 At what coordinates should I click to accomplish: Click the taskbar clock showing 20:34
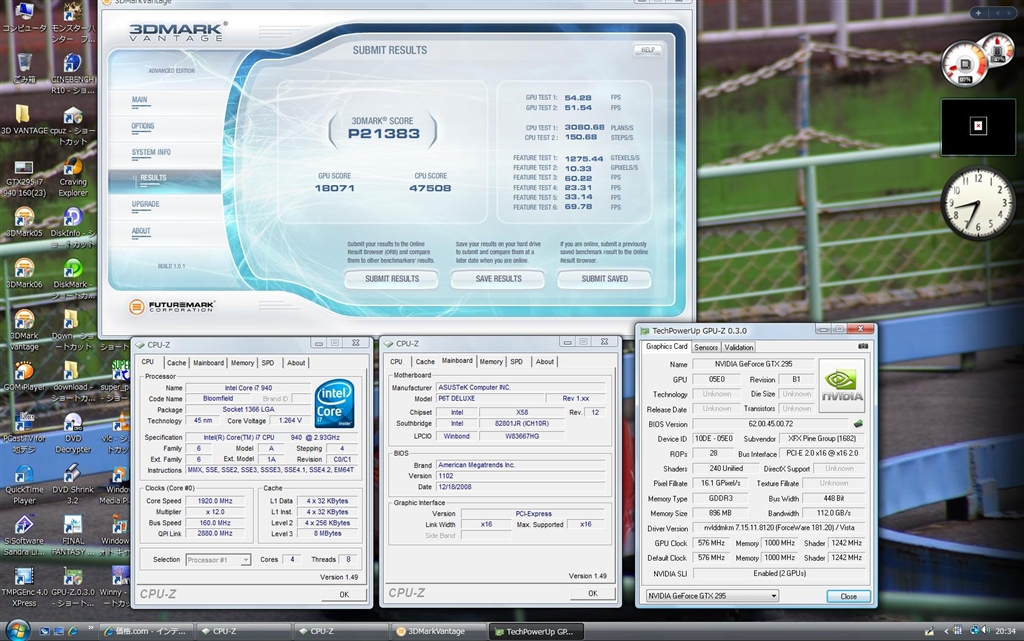pyautogui.click(x=1005, y=631)
